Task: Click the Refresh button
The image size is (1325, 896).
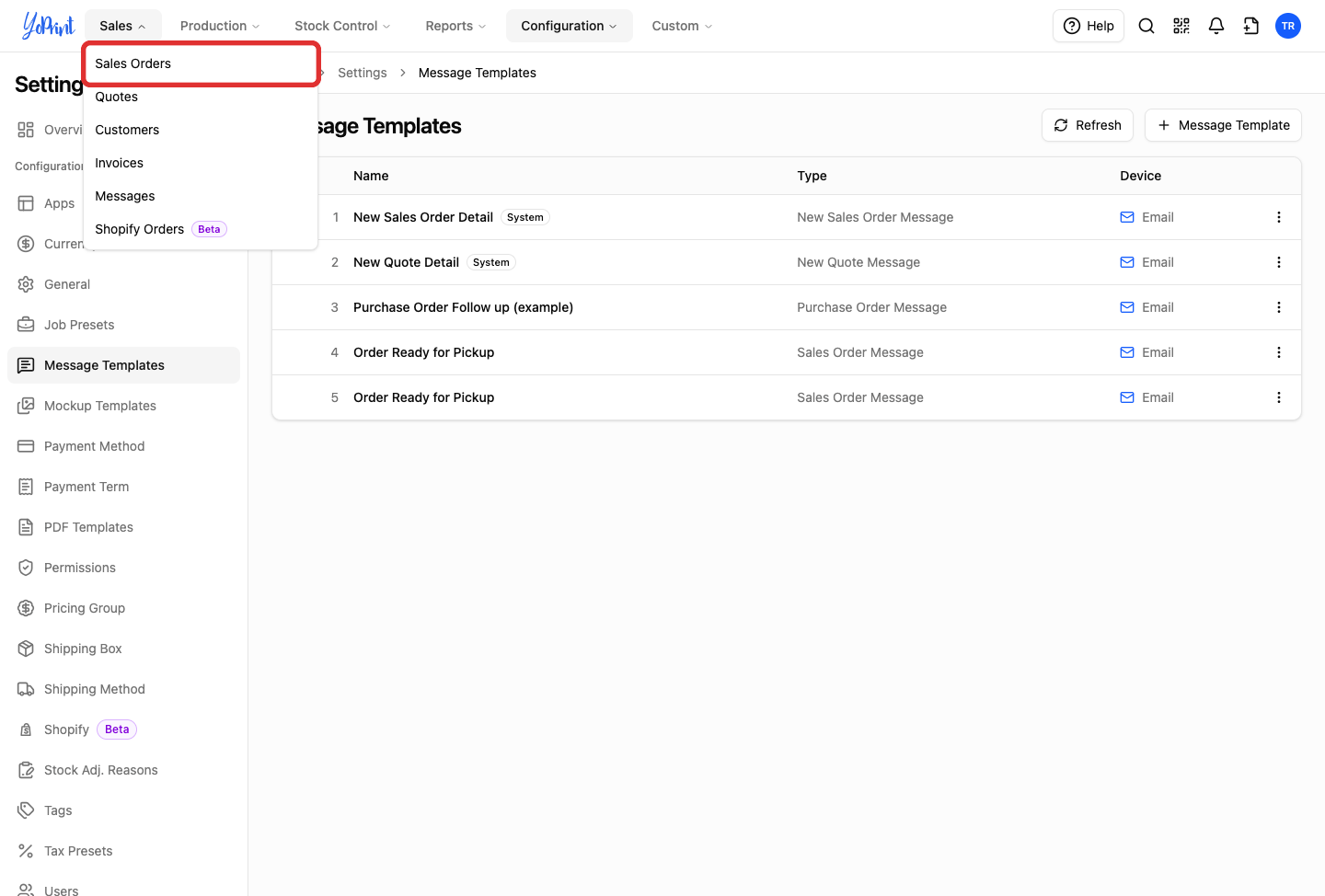Action: 1088,125
